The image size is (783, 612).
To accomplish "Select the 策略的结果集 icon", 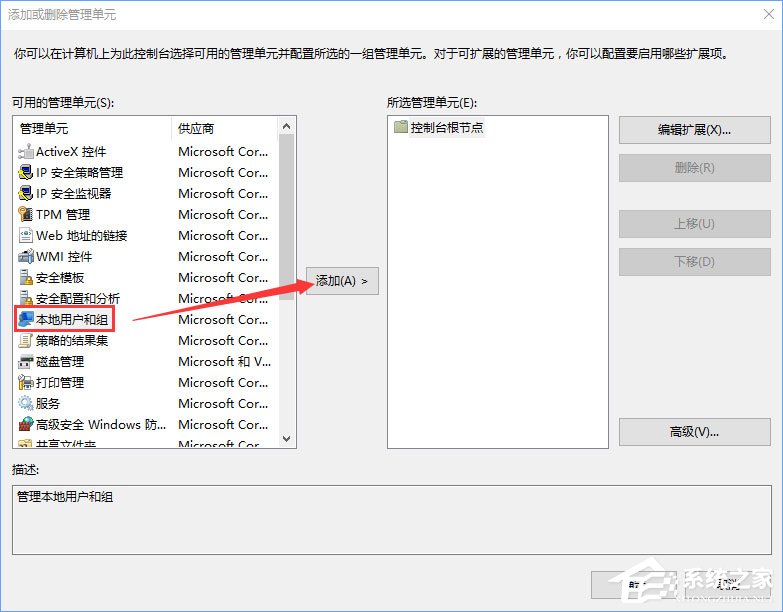I will [x=25, y=340].
